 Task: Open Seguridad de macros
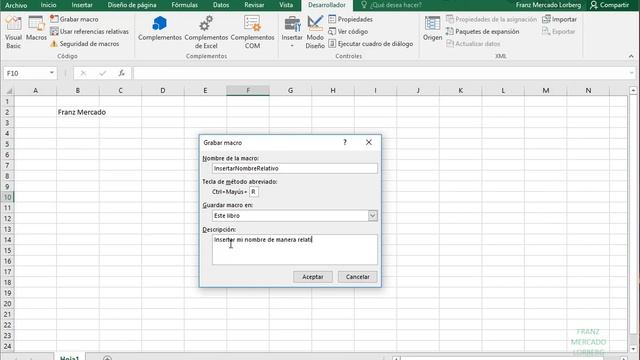pyautogui.click(x=84, y=44)
